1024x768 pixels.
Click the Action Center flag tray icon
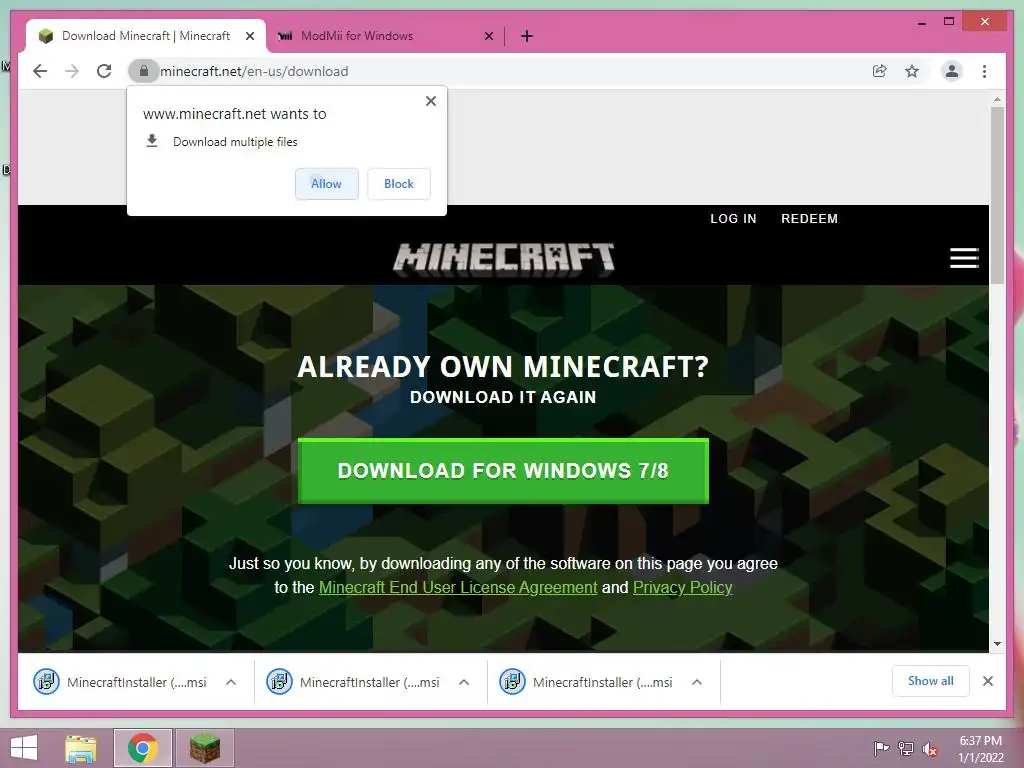[881, 748]
